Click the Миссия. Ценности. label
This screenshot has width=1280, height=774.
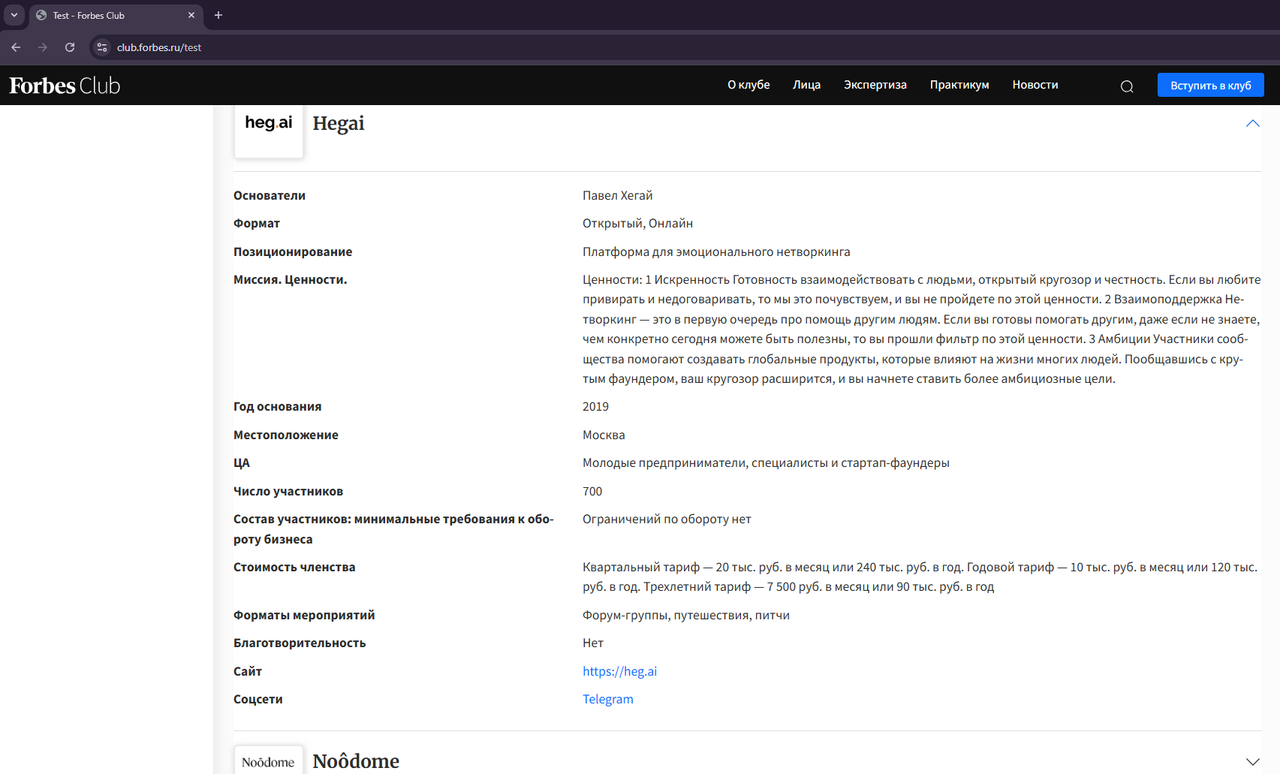(291, 279)
